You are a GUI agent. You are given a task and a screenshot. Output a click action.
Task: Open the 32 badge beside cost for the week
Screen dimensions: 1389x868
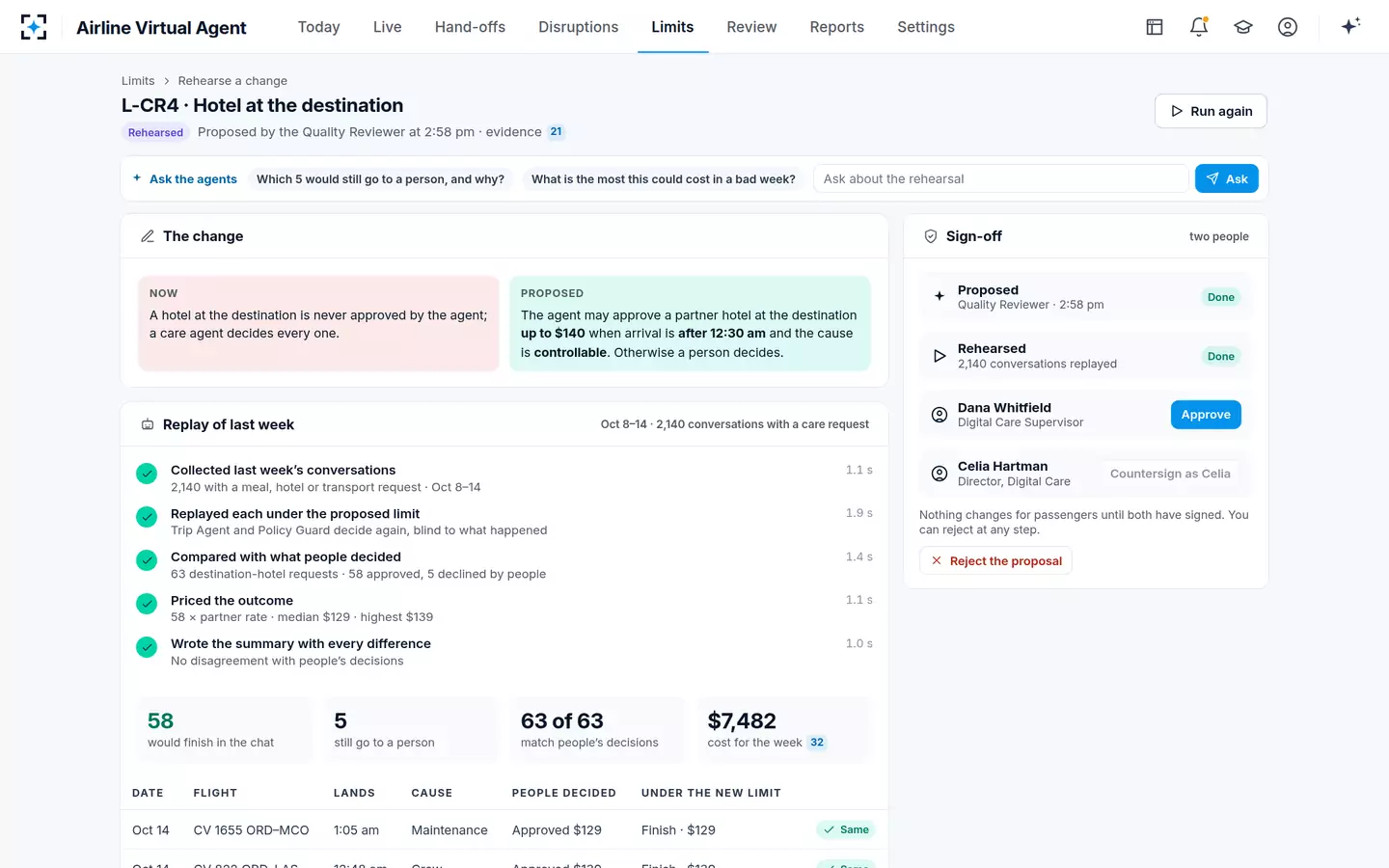click(x=817, y=743)
